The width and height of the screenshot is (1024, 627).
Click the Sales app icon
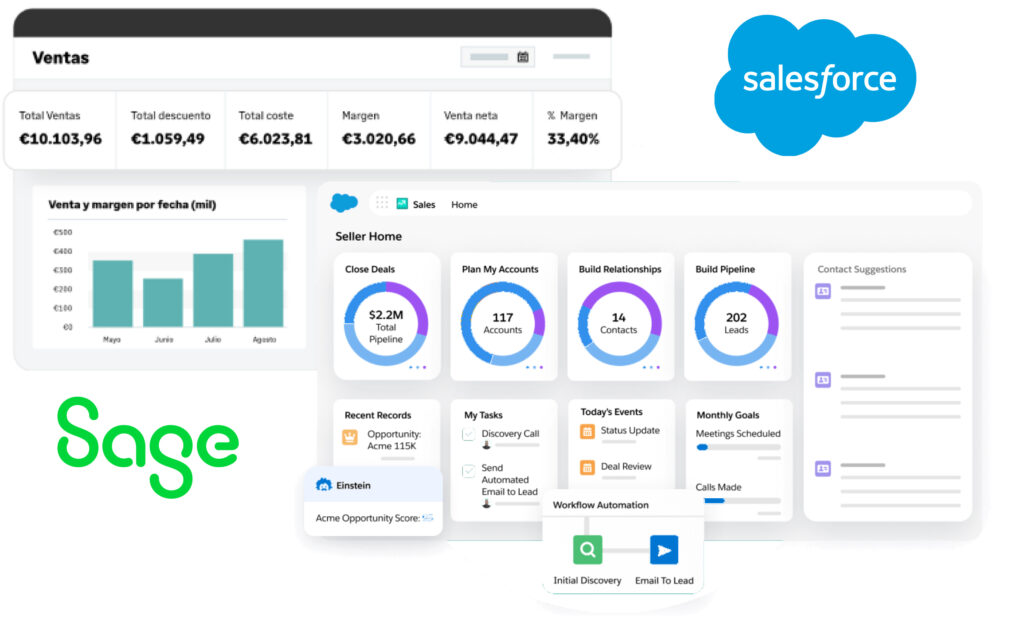click(x=402, y=204)
